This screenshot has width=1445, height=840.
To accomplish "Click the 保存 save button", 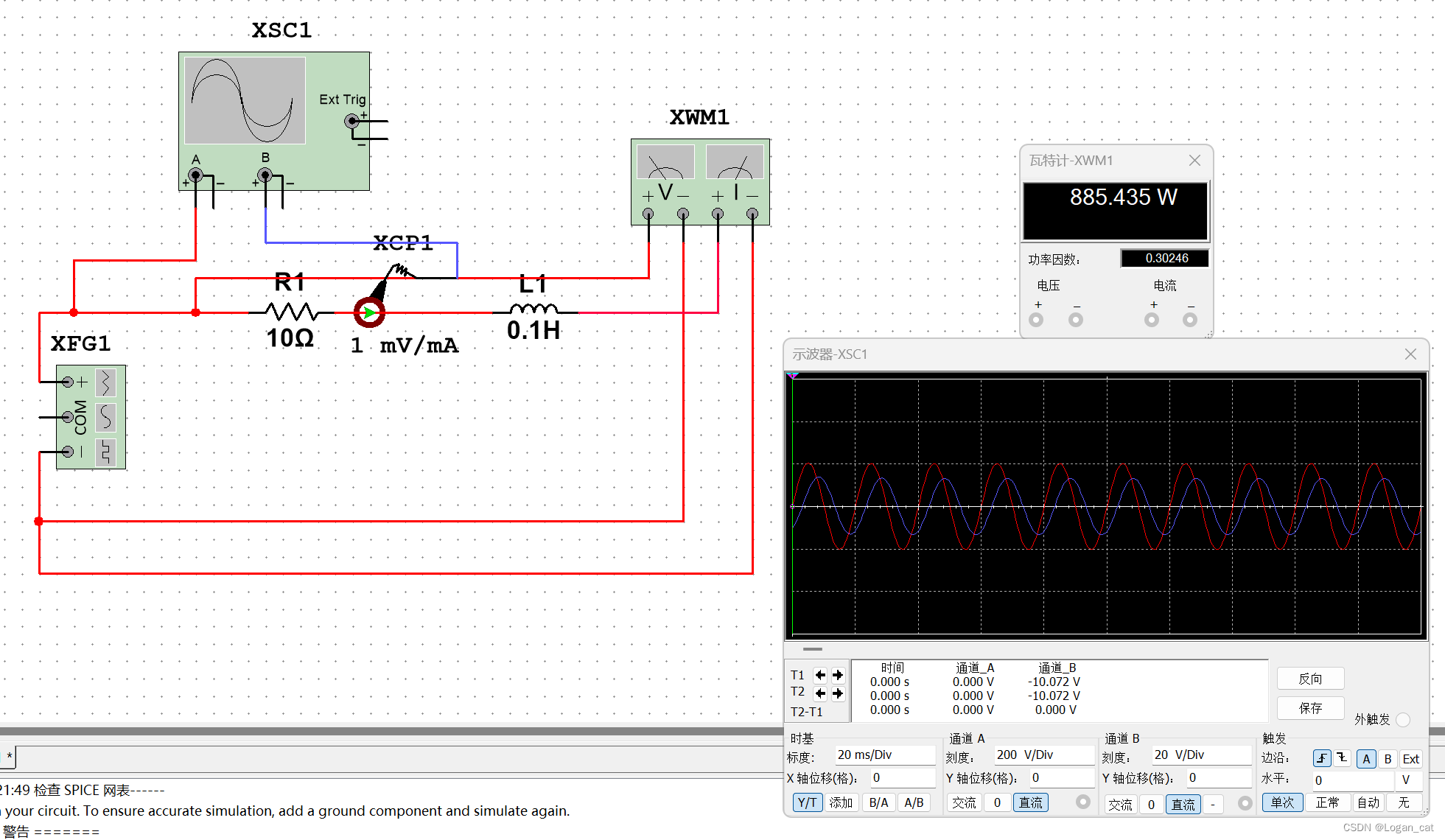I will point(1310,708).
